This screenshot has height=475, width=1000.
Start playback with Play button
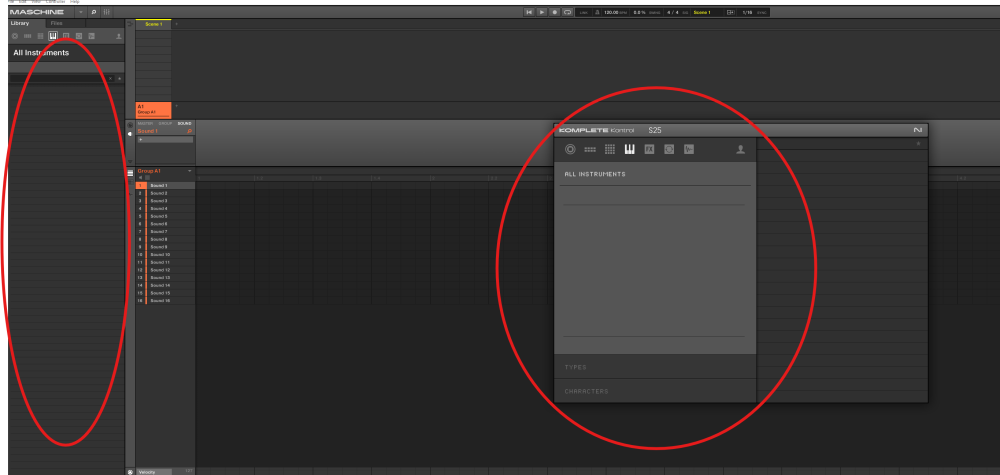point(541,12)
